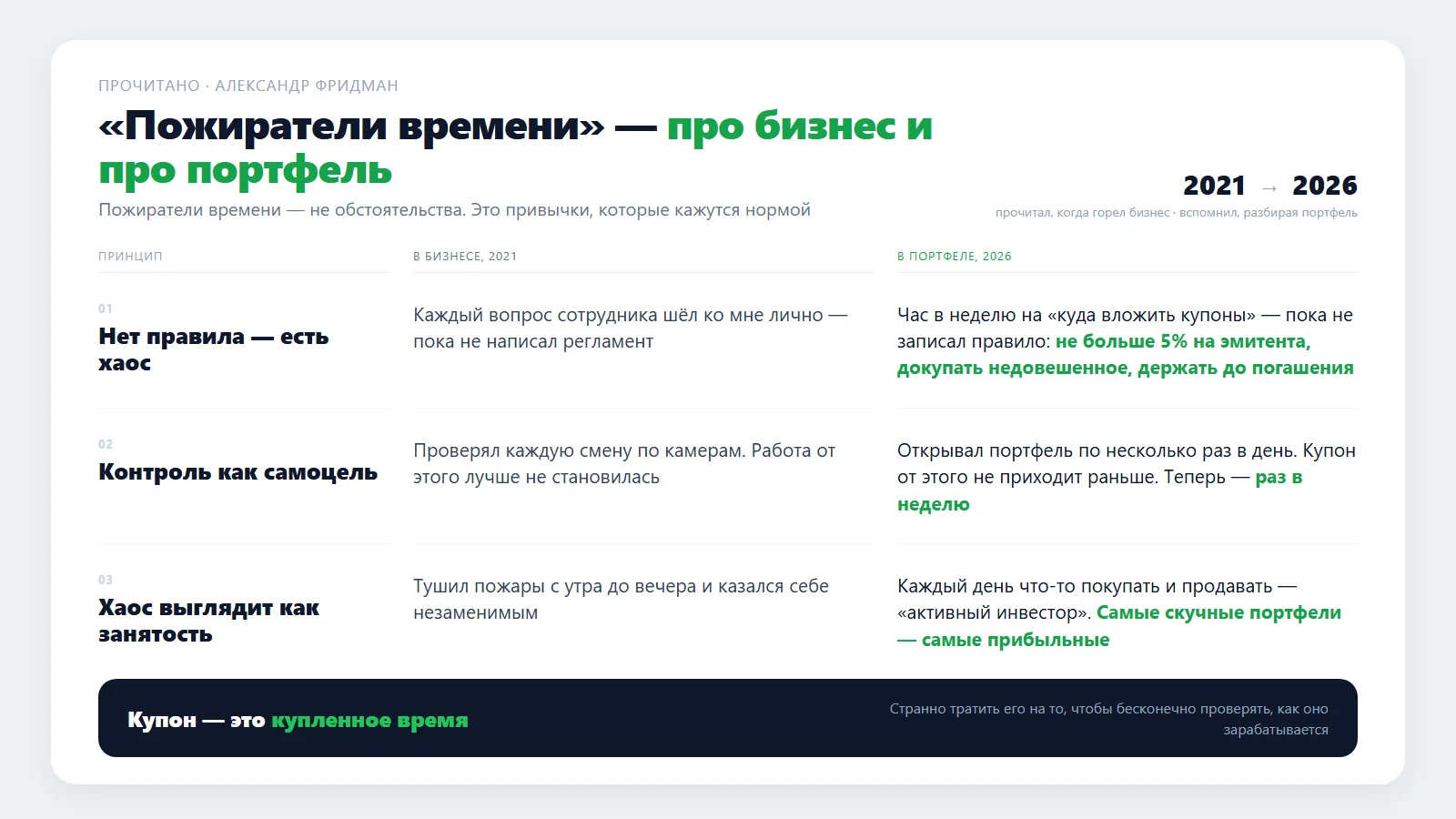Click green rule 'докупать недовешенное, держать до погашения'

tap(1126, 368)
